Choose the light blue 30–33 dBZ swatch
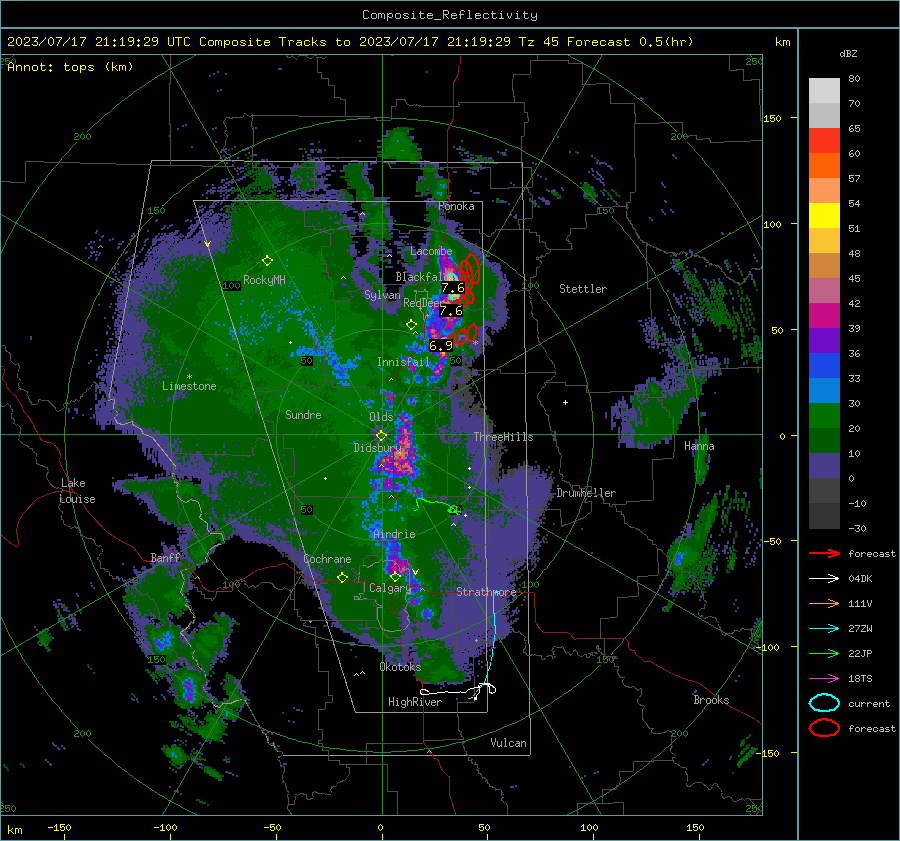This screenshot has width=900, height=841. [x=824, y=391]
